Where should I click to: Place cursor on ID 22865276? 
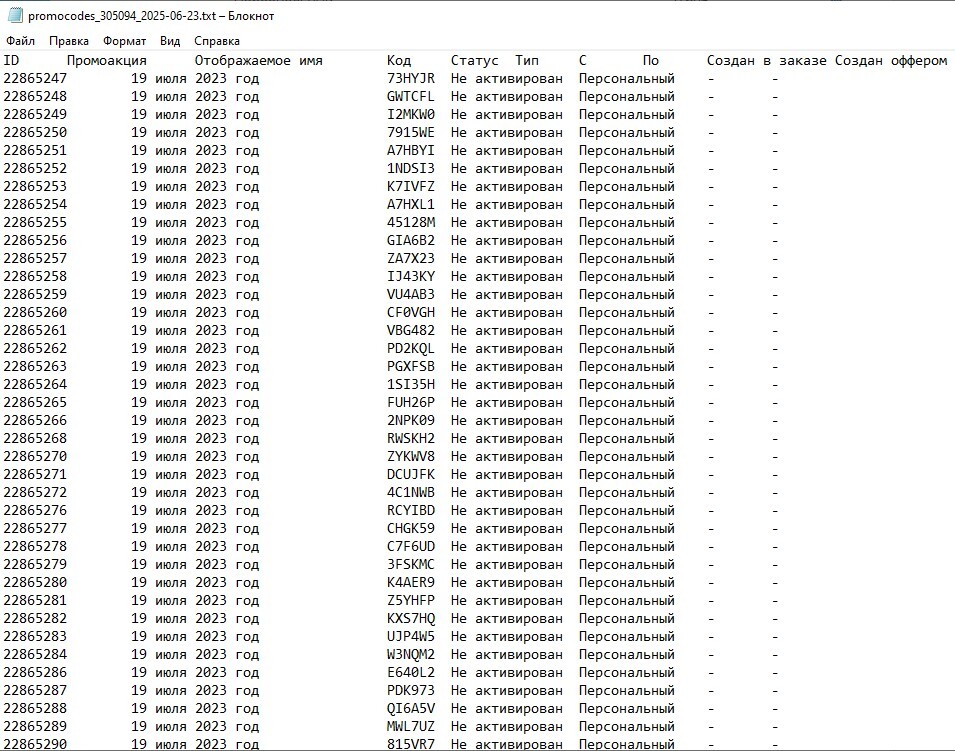35,511
